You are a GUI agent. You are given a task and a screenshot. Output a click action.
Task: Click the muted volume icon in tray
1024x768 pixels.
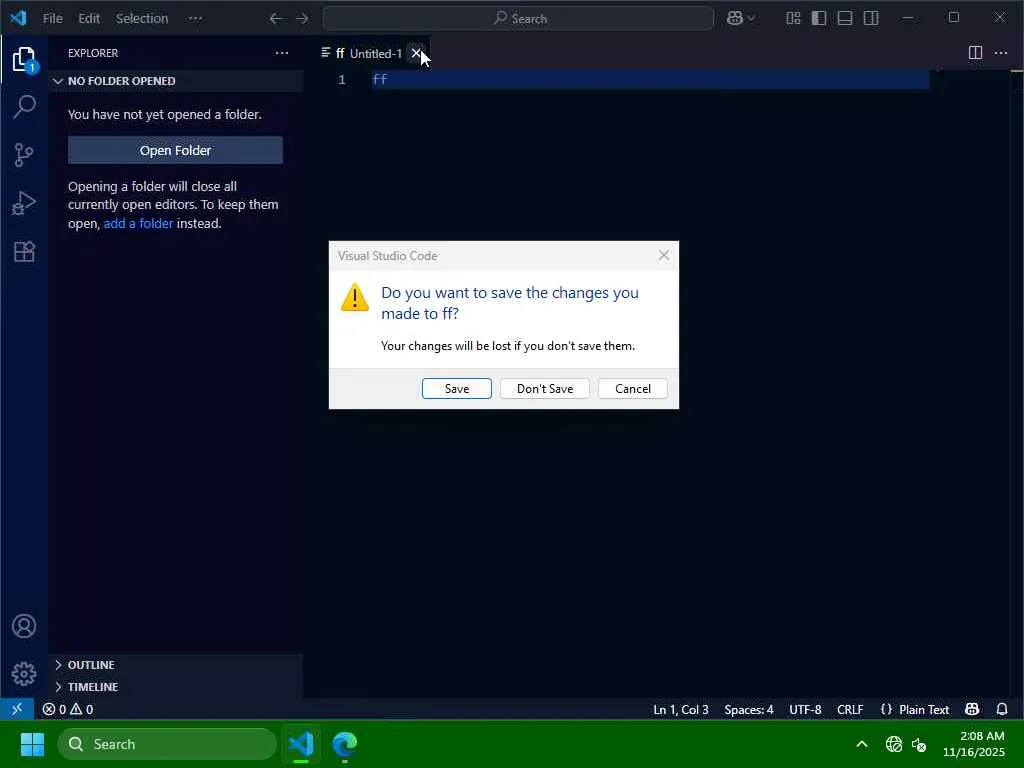[919, 744]
